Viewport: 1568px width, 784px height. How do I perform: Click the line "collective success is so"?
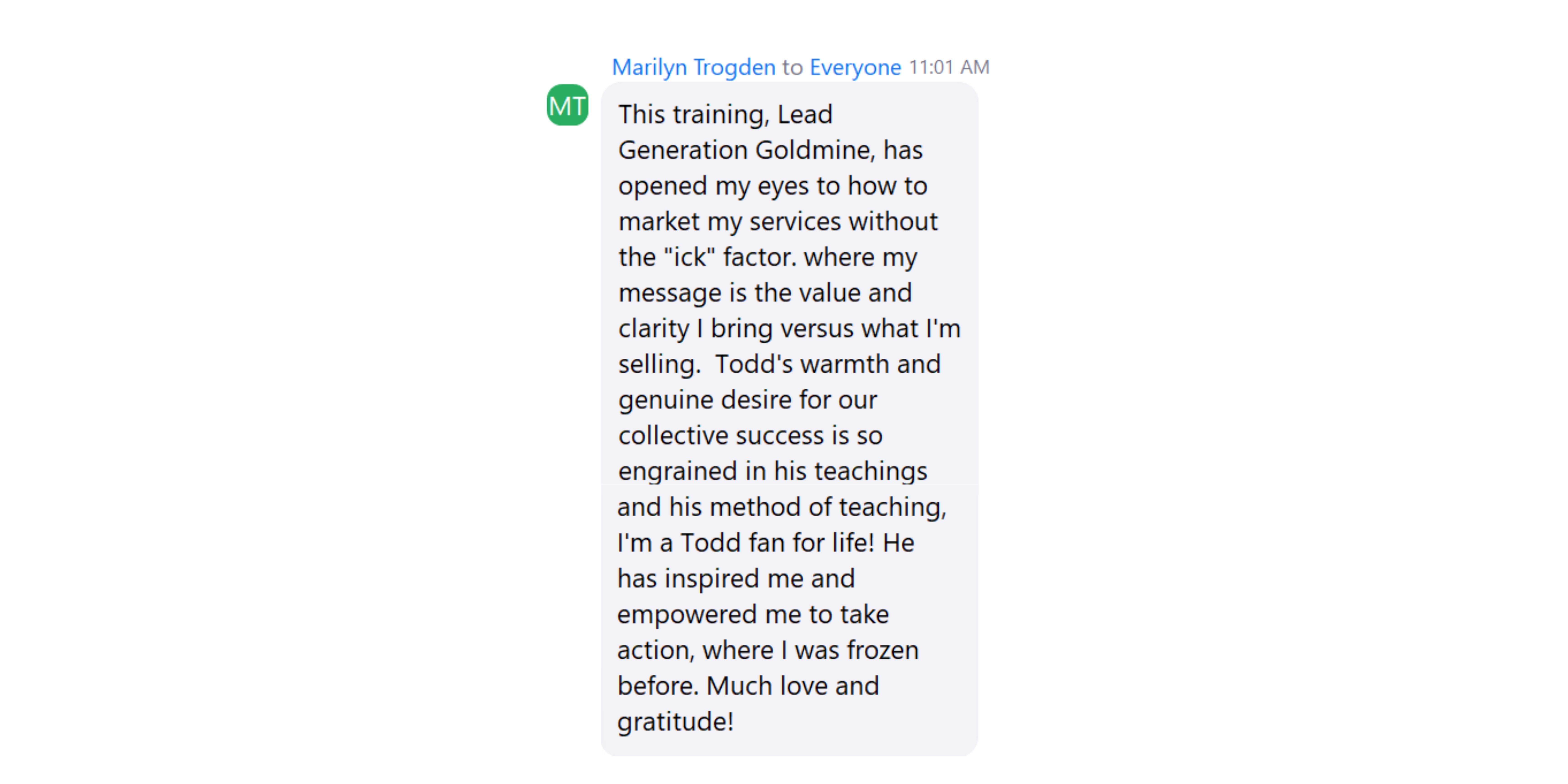(750, 436)
